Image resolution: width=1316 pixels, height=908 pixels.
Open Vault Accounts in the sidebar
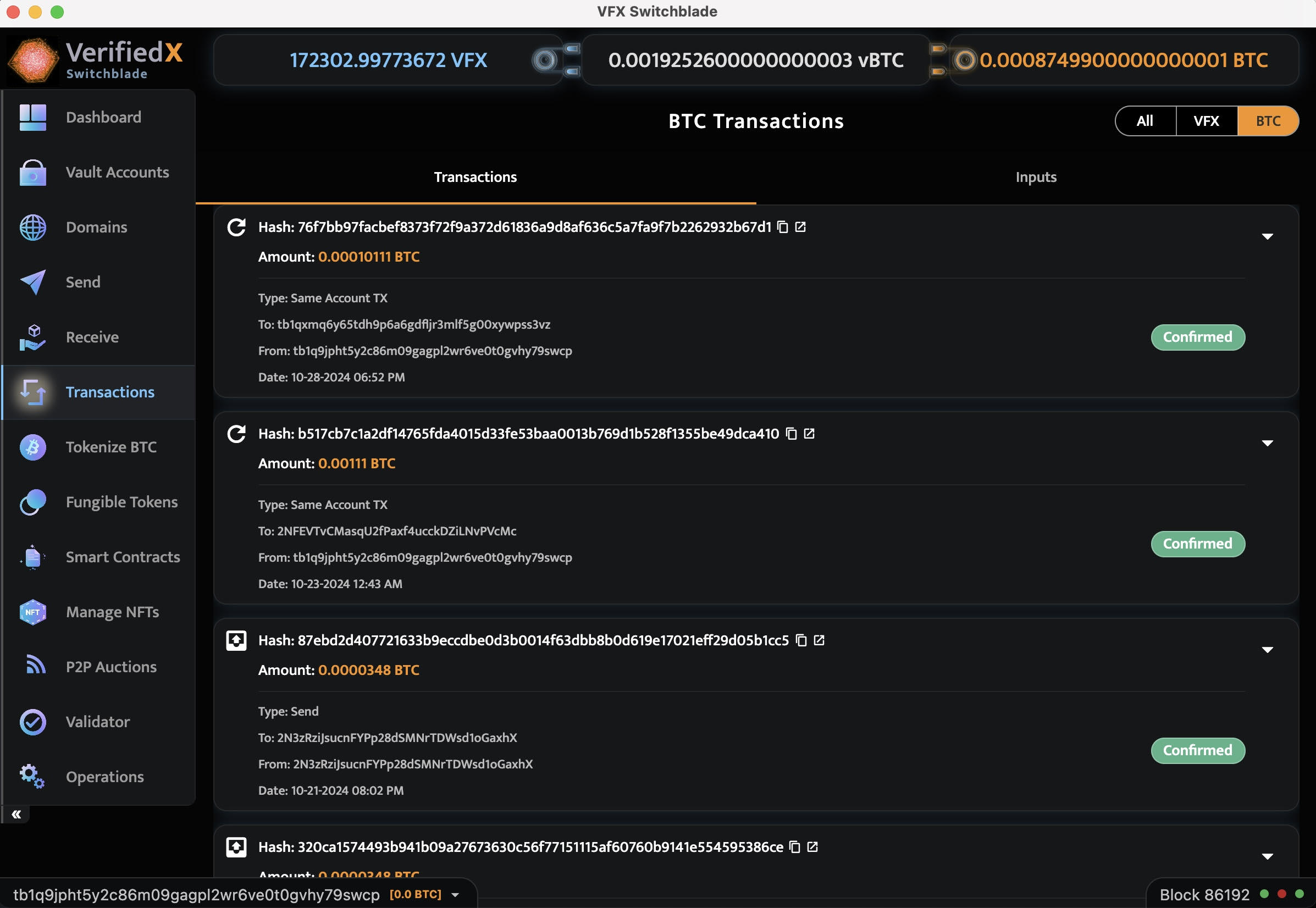99,173
